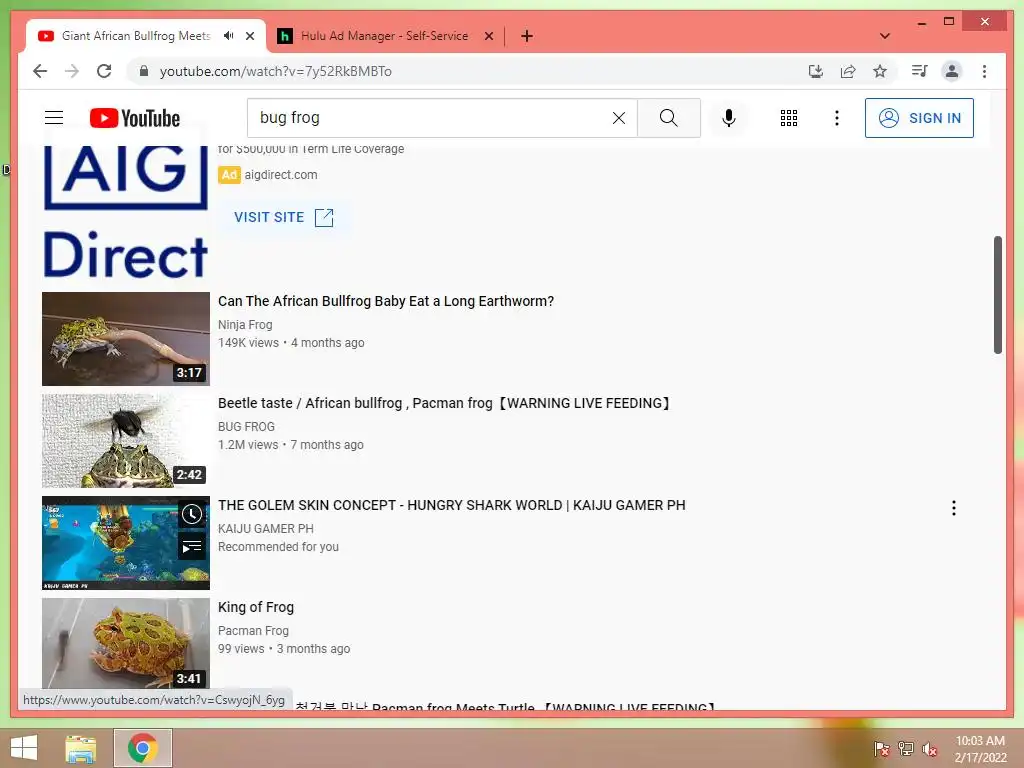This screenshot has height=768, width=1024.
Task: Go to YouTube home via logo
Action: pyautogui.click(x=135, y=118)
